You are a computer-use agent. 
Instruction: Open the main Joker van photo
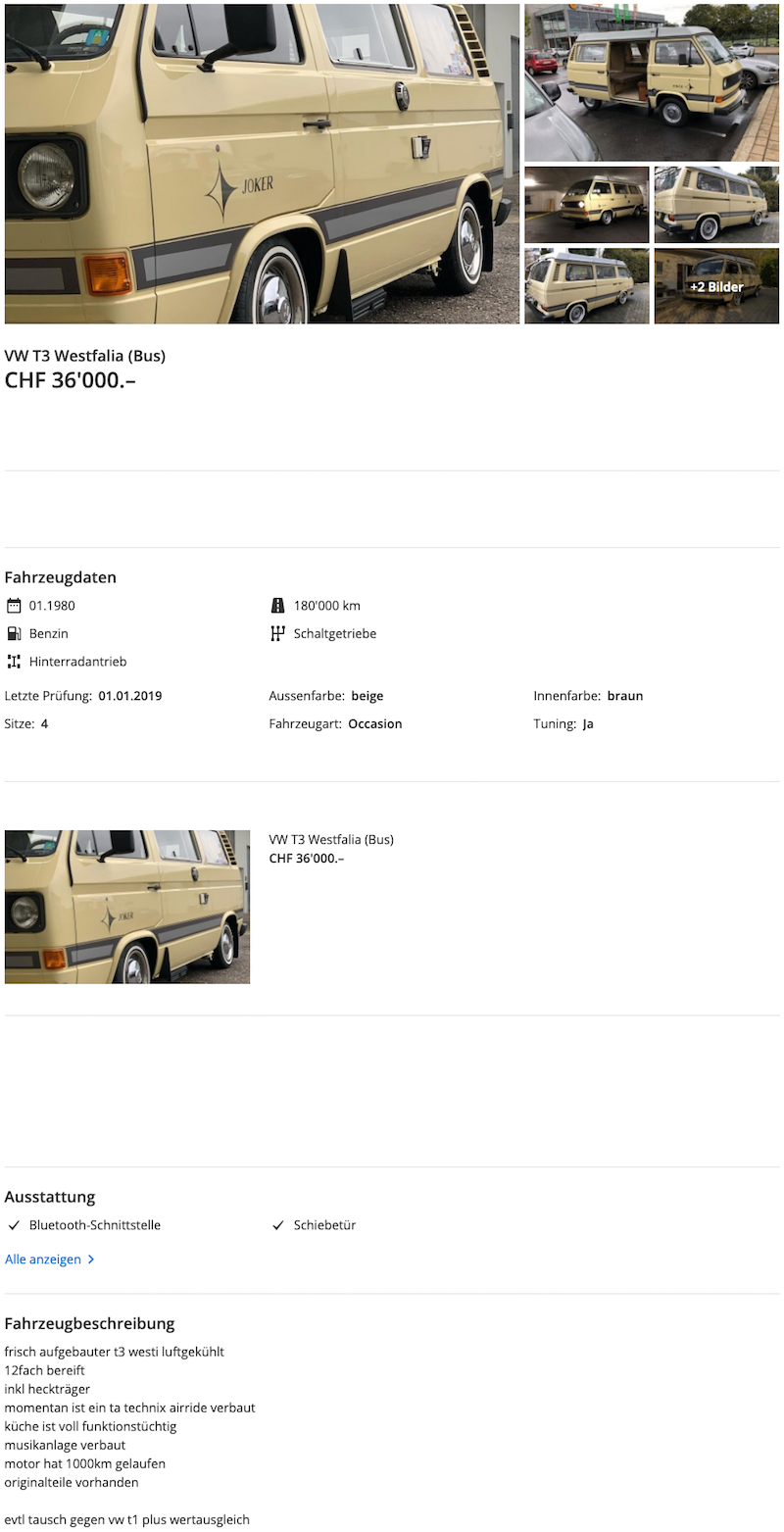point(262,164)
